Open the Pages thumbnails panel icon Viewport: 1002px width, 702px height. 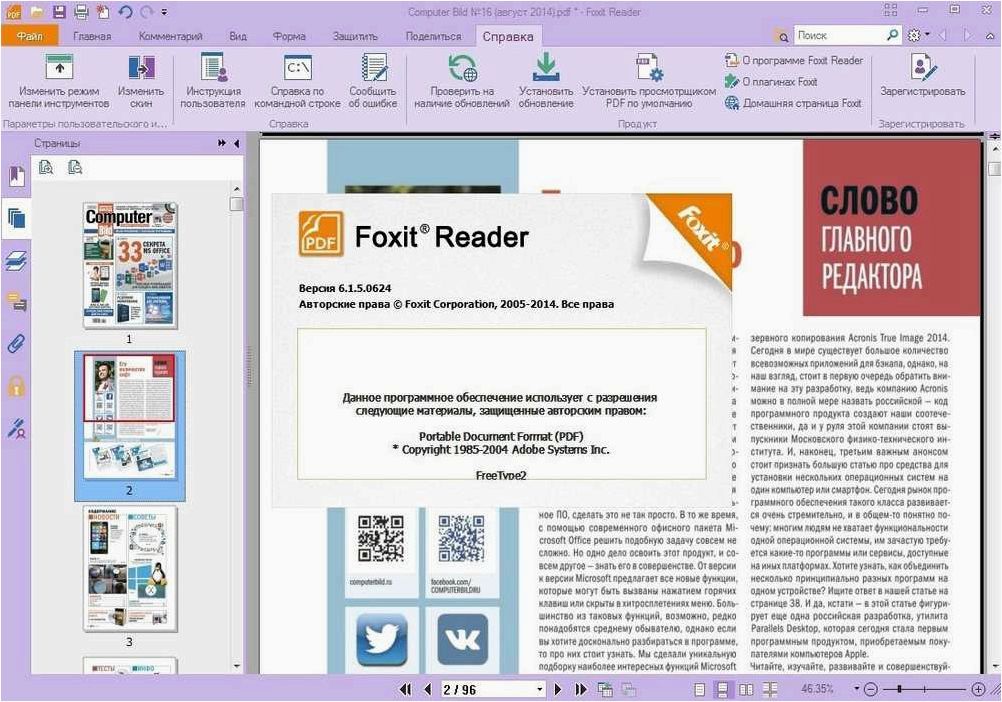click(16, 218)
